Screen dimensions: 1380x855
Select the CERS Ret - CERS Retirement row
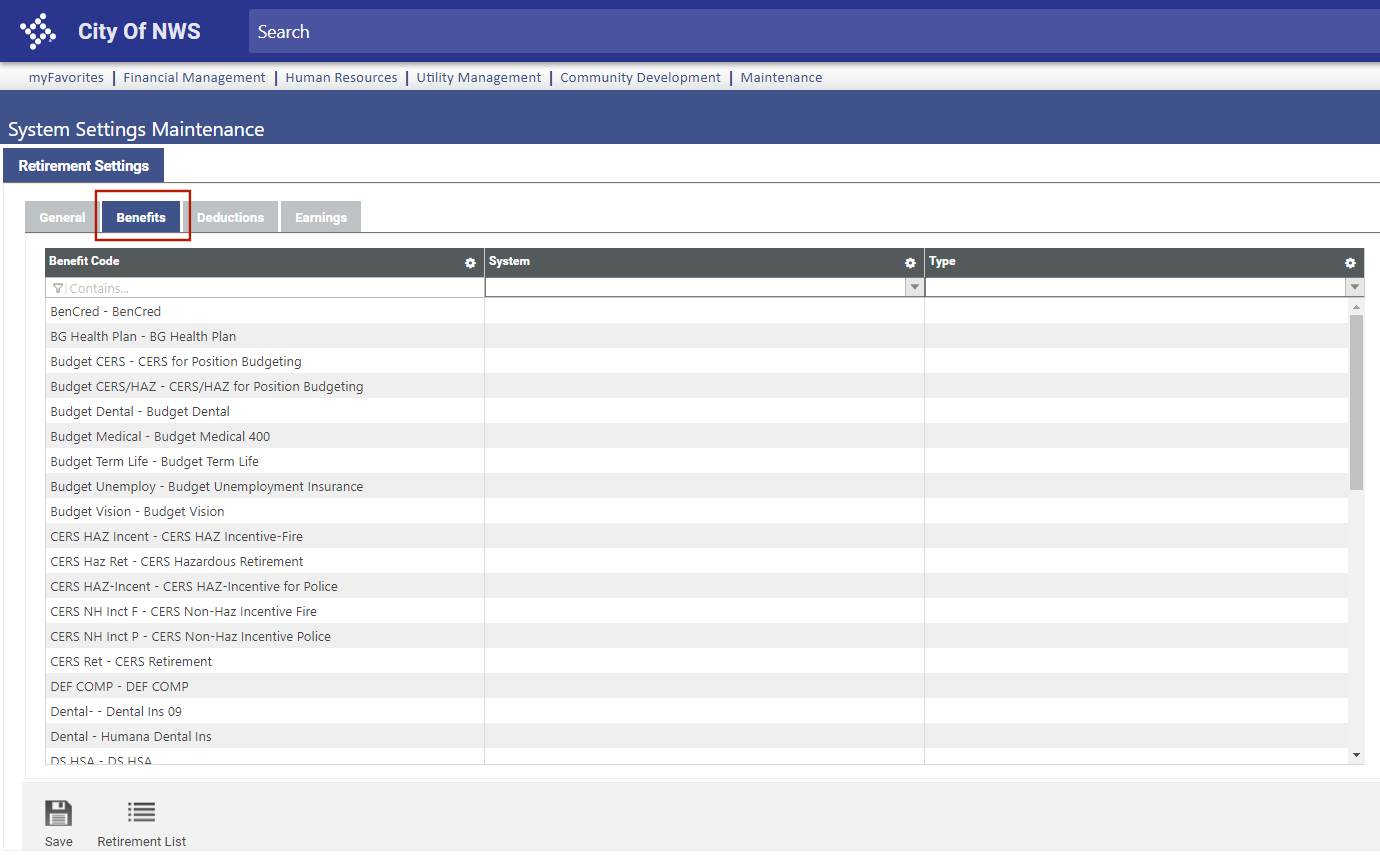pyautogui.click(x=131, y=662)
